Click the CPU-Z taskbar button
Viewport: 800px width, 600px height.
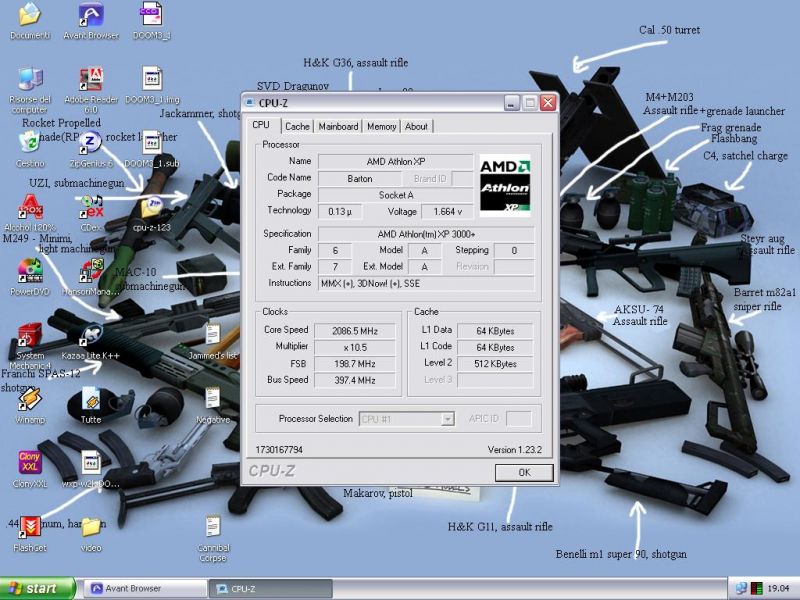click(271, 589)
